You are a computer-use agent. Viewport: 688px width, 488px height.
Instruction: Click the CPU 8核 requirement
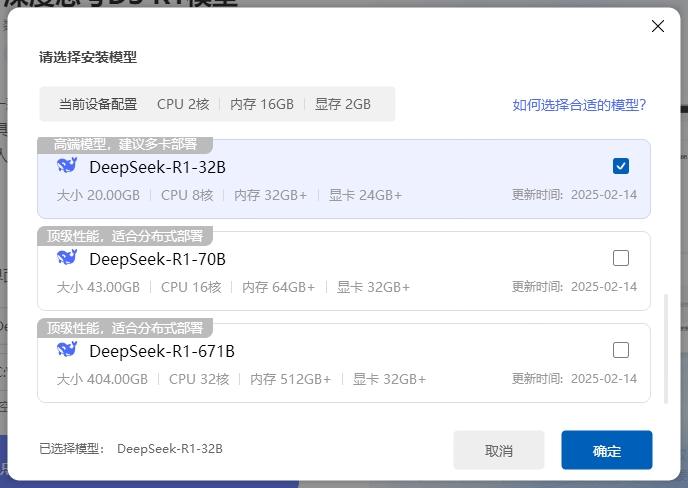tap(187, 195)
